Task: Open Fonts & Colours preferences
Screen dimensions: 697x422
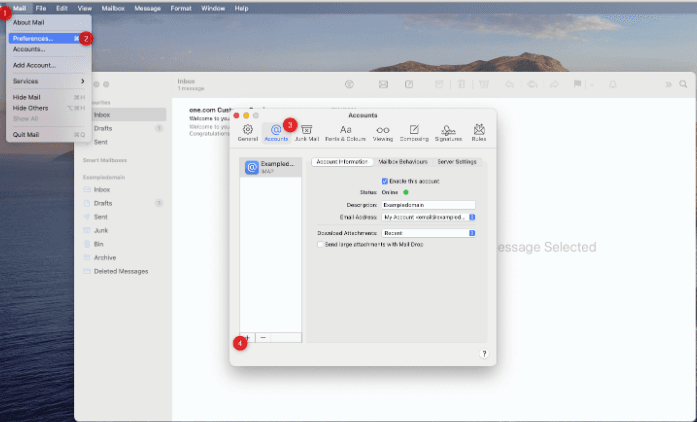Action: tap(346, 132)
